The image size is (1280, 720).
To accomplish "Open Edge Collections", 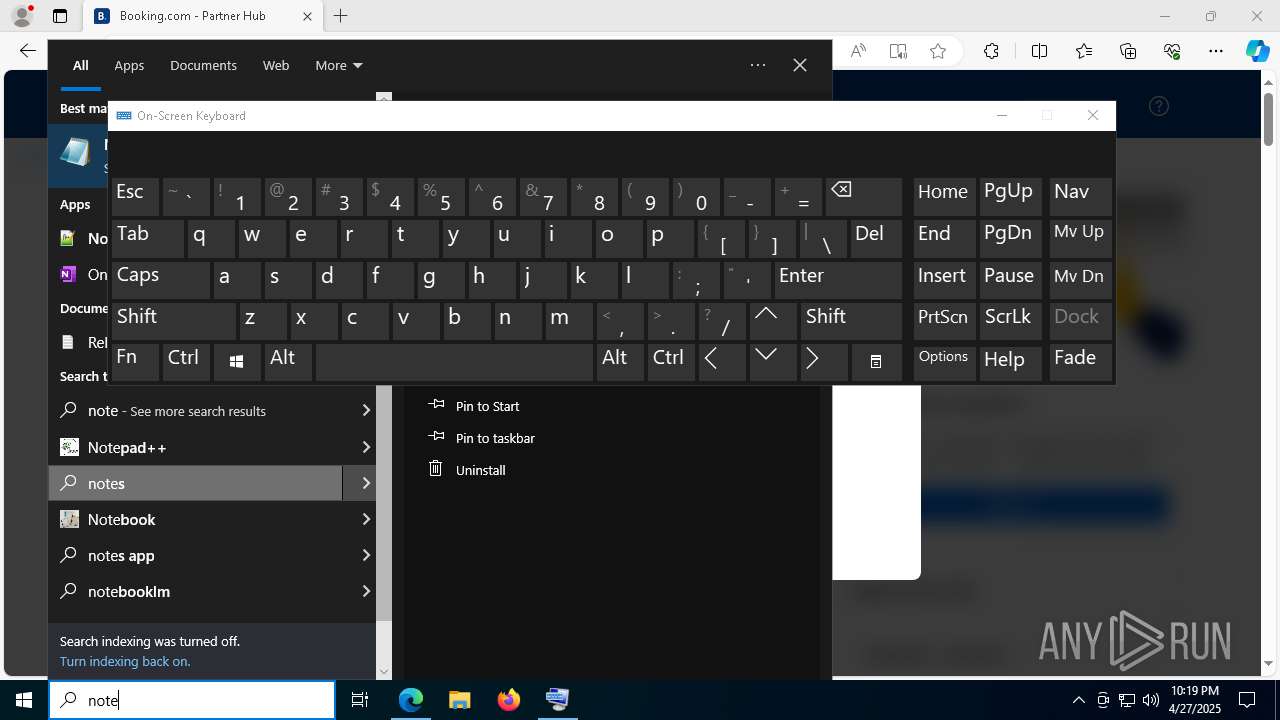I will pos(1128,51).
